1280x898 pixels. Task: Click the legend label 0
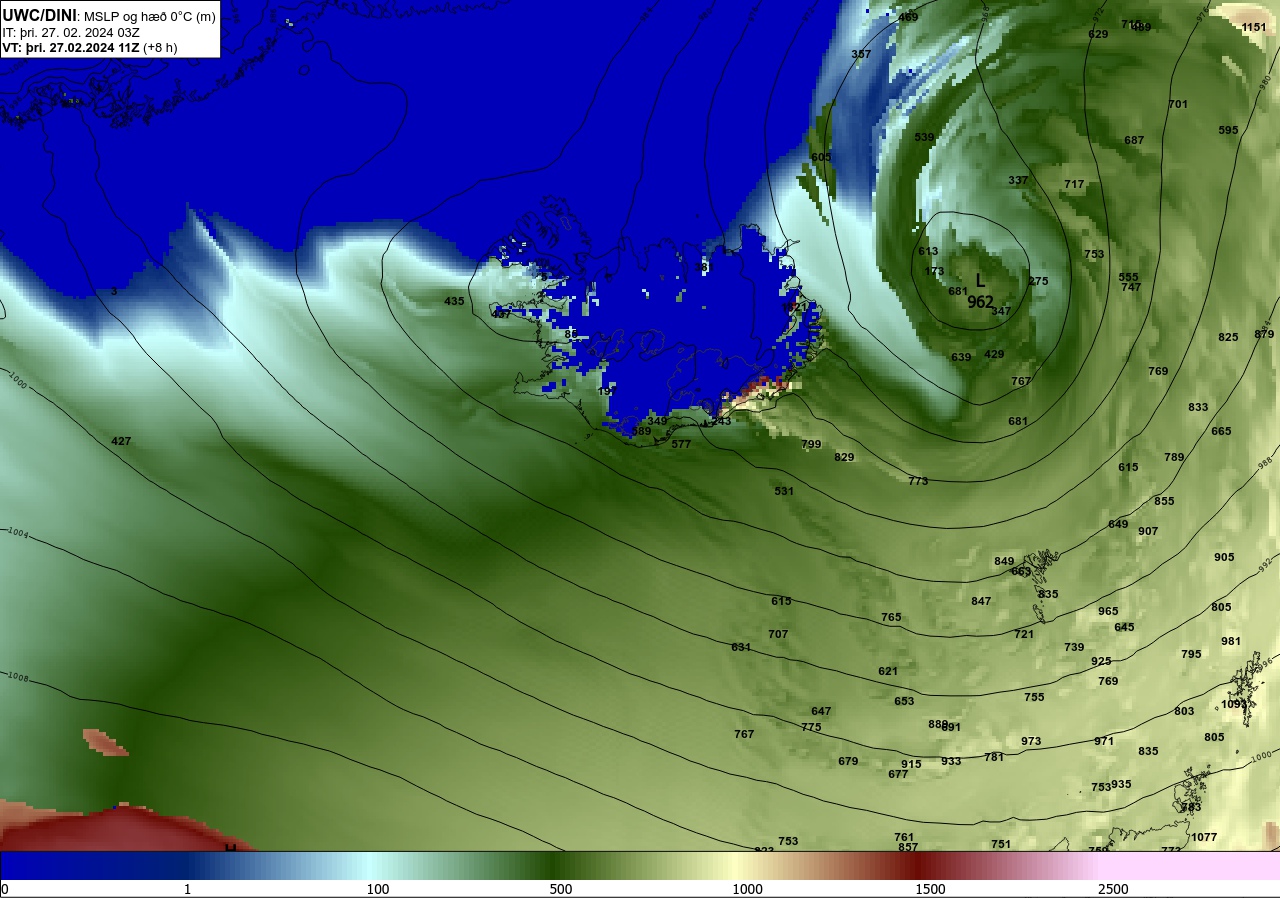[x=4, y=889]
